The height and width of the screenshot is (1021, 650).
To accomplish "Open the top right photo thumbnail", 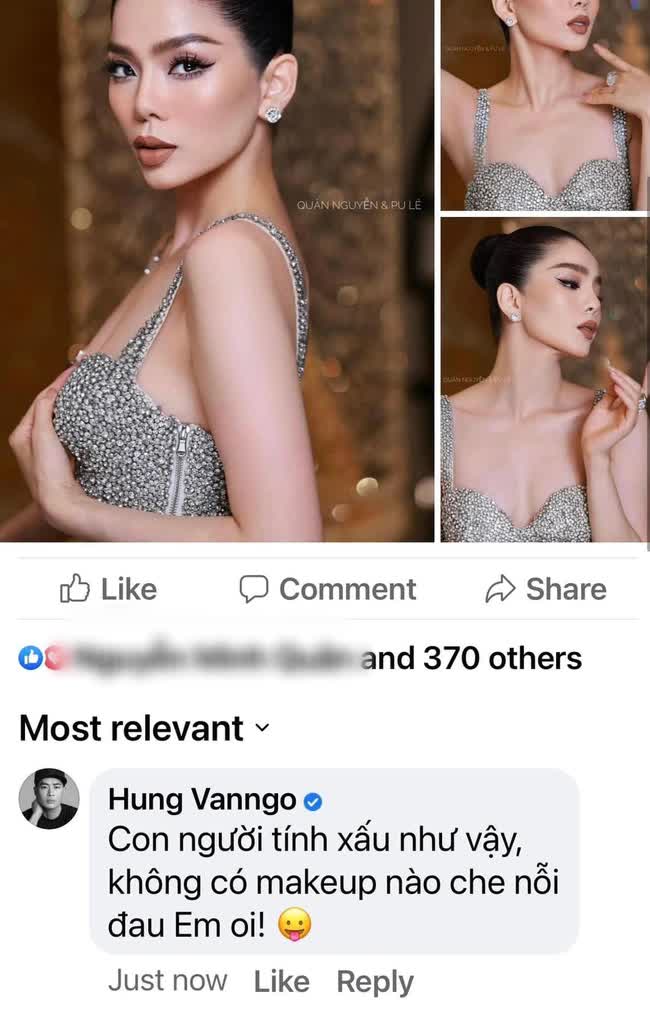I will [545, 105].
